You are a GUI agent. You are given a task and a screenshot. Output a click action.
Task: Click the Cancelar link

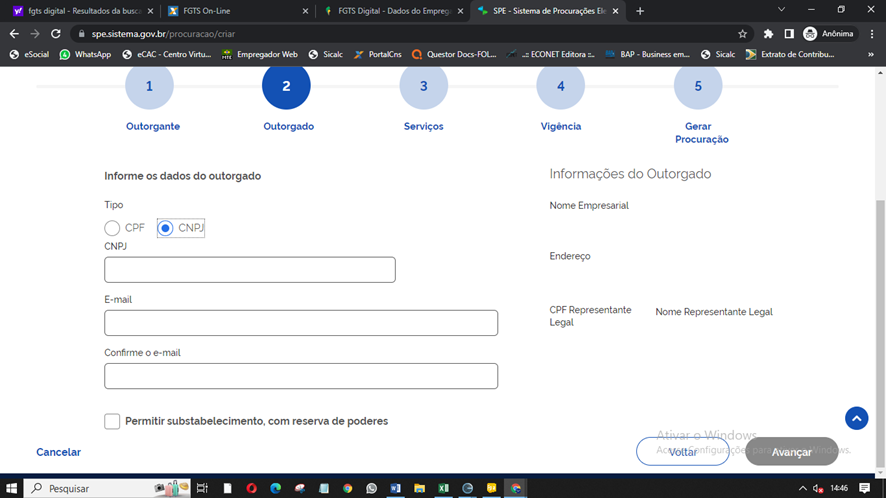(x=58, y=452)
